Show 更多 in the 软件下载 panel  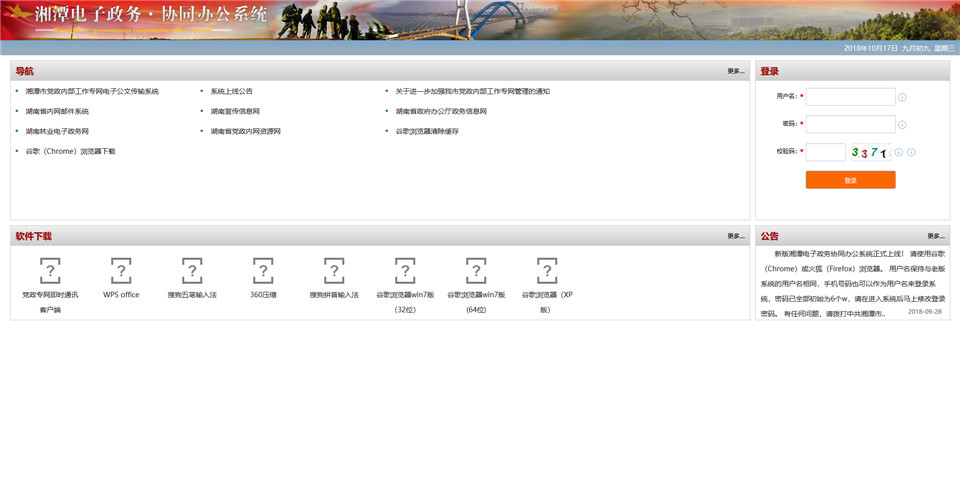(735, 237)
